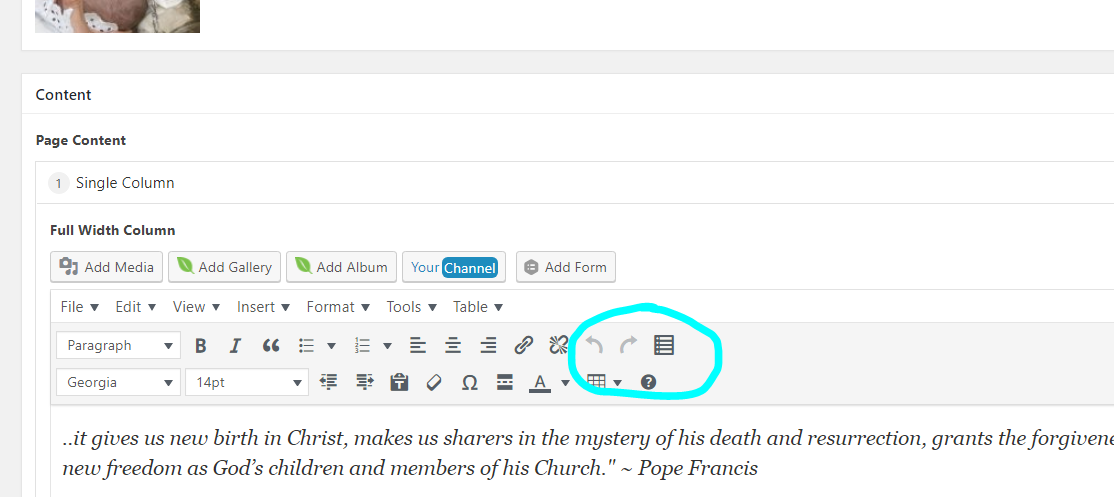Open the Paragraph format dropdown
Screen dimensions: 1114x497
(x=118, y=346)
